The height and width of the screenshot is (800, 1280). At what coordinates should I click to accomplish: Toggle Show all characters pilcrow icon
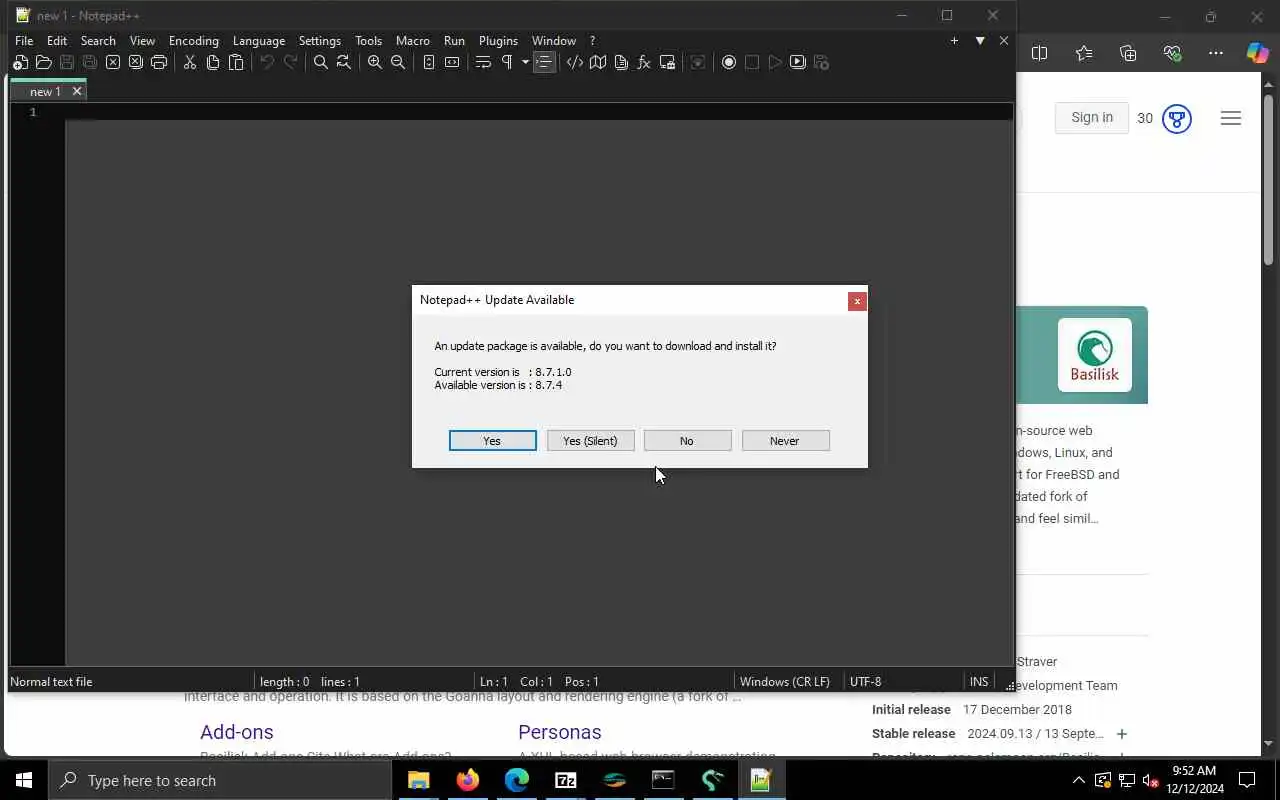click(507, 62)
